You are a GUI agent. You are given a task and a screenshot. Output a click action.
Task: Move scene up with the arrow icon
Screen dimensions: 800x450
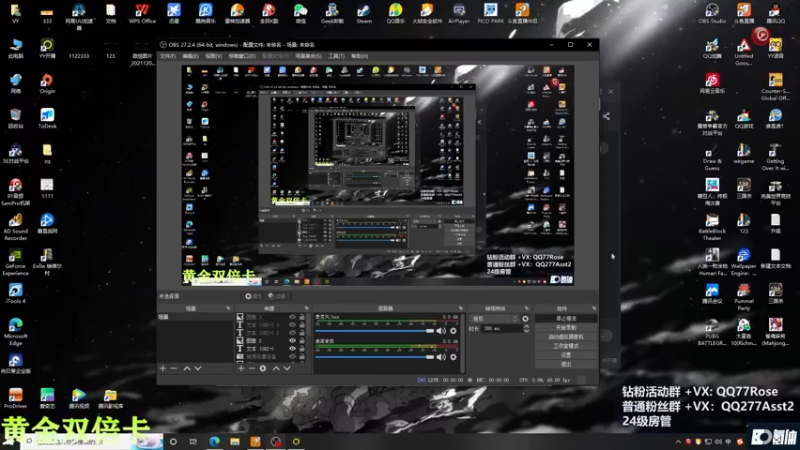187,368
